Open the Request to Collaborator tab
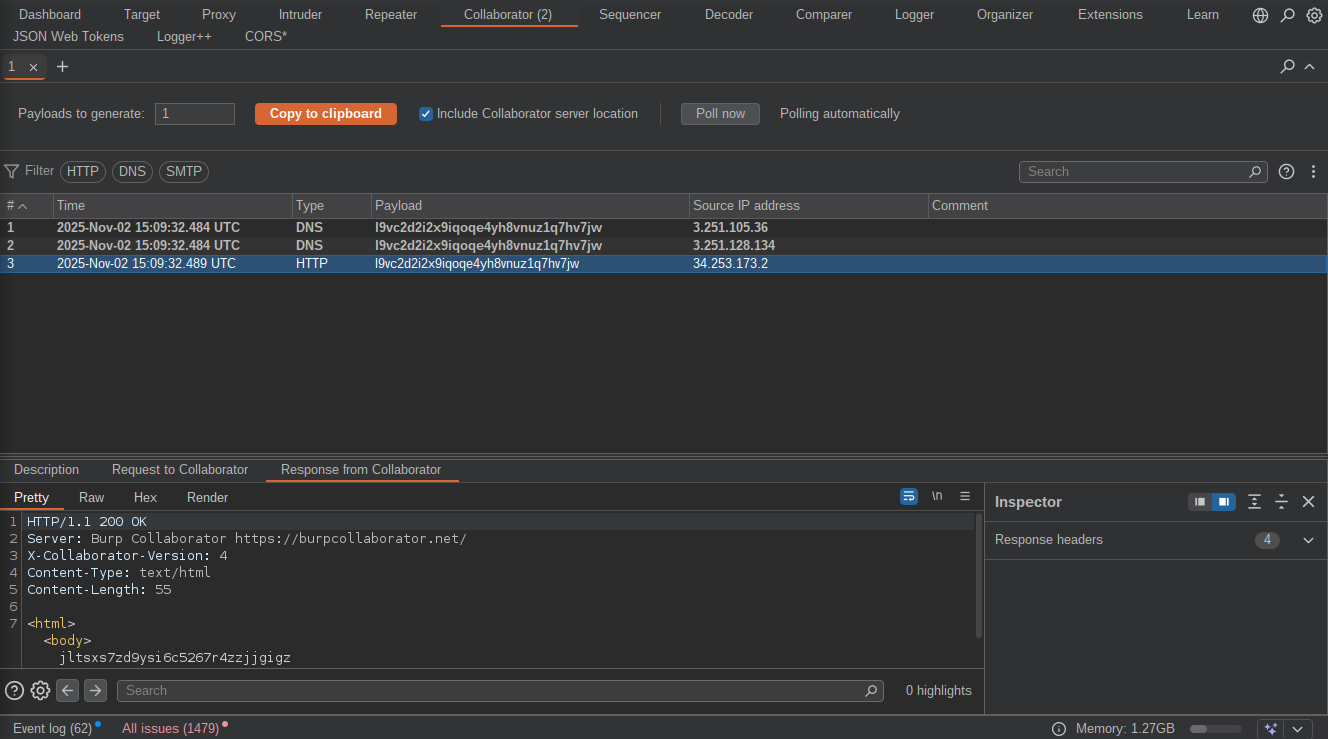 coord(180,470)
